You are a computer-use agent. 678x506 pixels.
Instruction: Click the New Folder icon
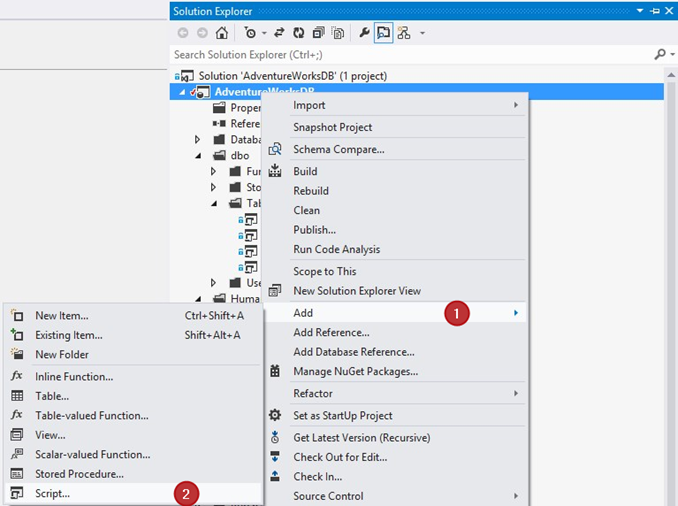point(17,354)
